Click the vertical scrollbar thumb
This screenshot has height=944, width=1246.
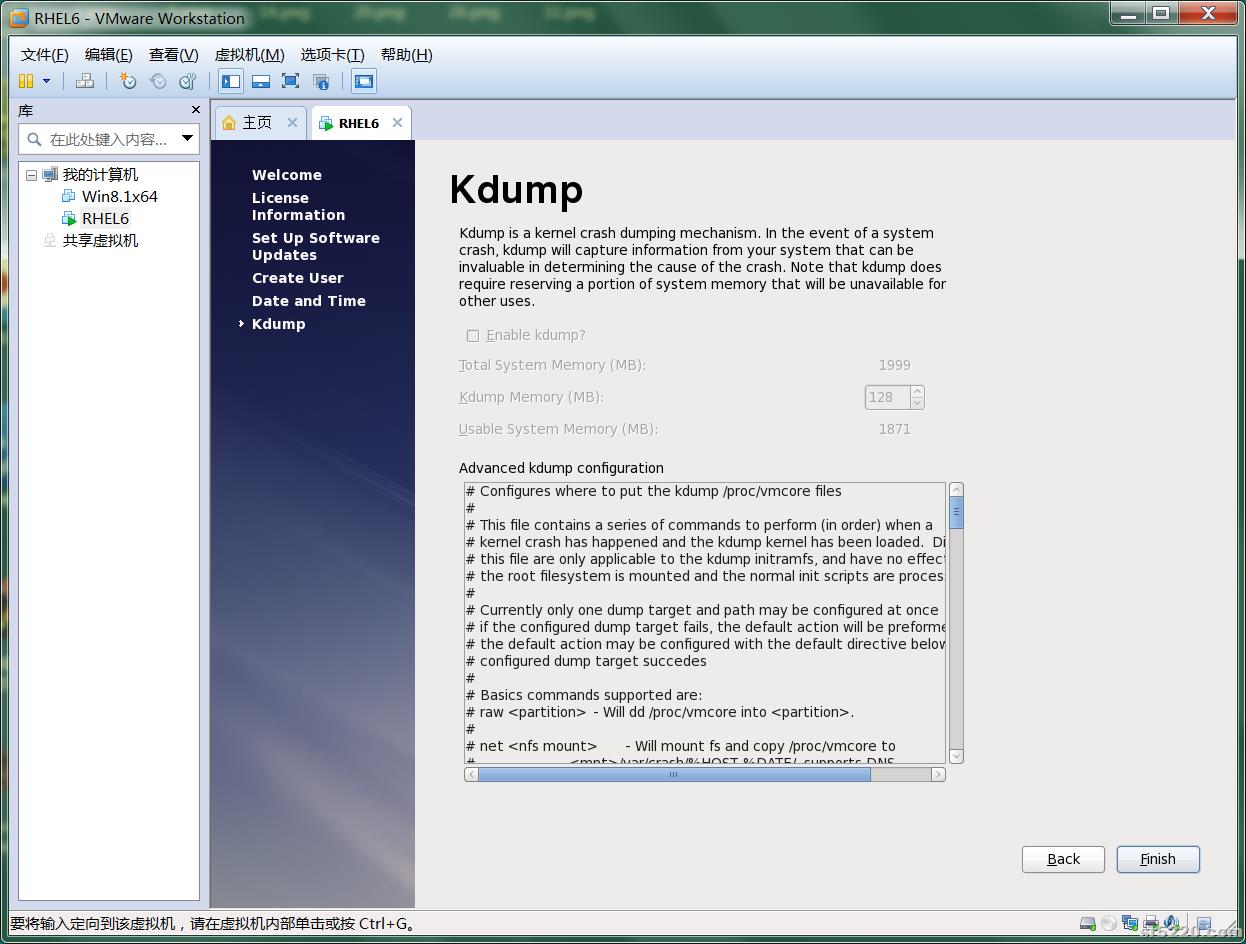[x=956, y=512]
